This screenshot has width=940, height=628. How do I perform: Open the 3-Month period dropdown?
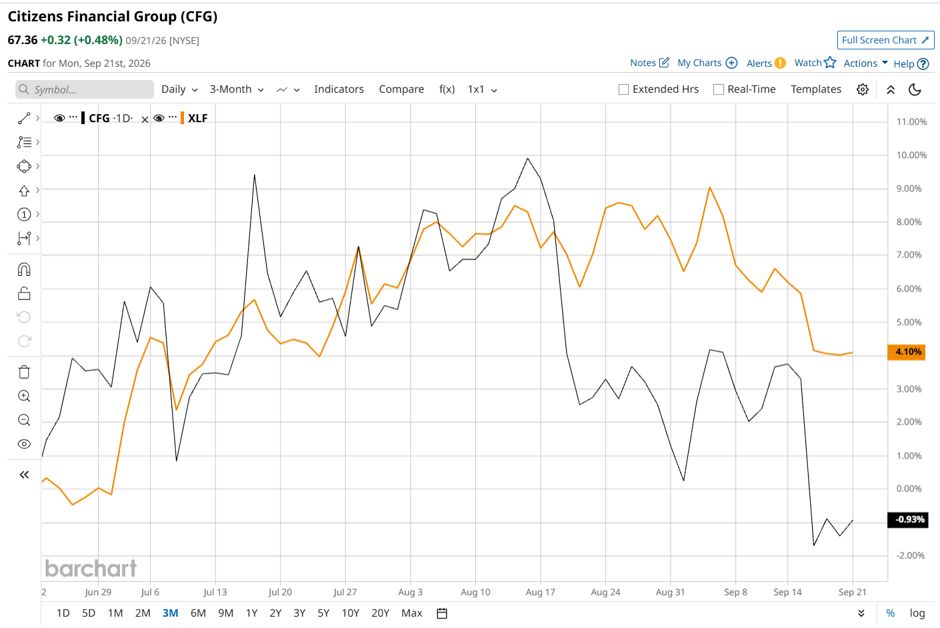[237, 89]
